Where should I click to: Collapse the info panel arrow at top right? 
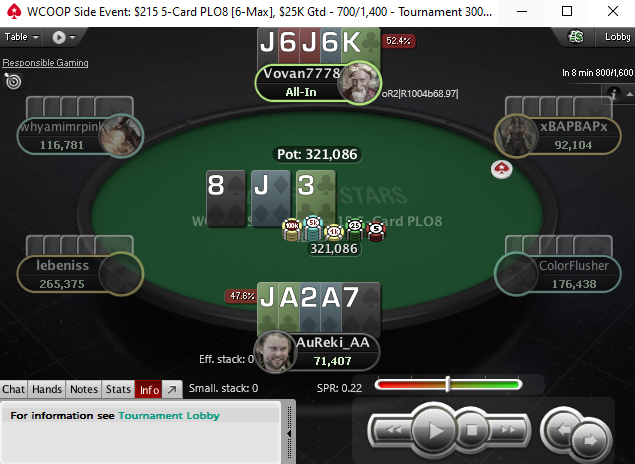[629, 94]
